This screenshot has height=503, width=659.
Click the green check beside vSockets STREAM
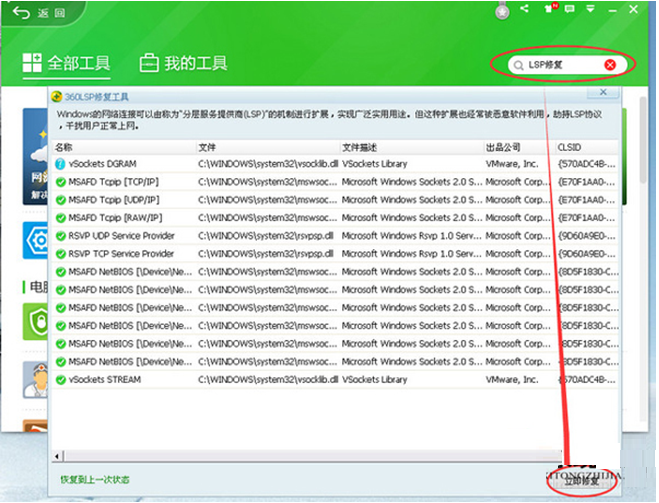(x=61, y=380)
